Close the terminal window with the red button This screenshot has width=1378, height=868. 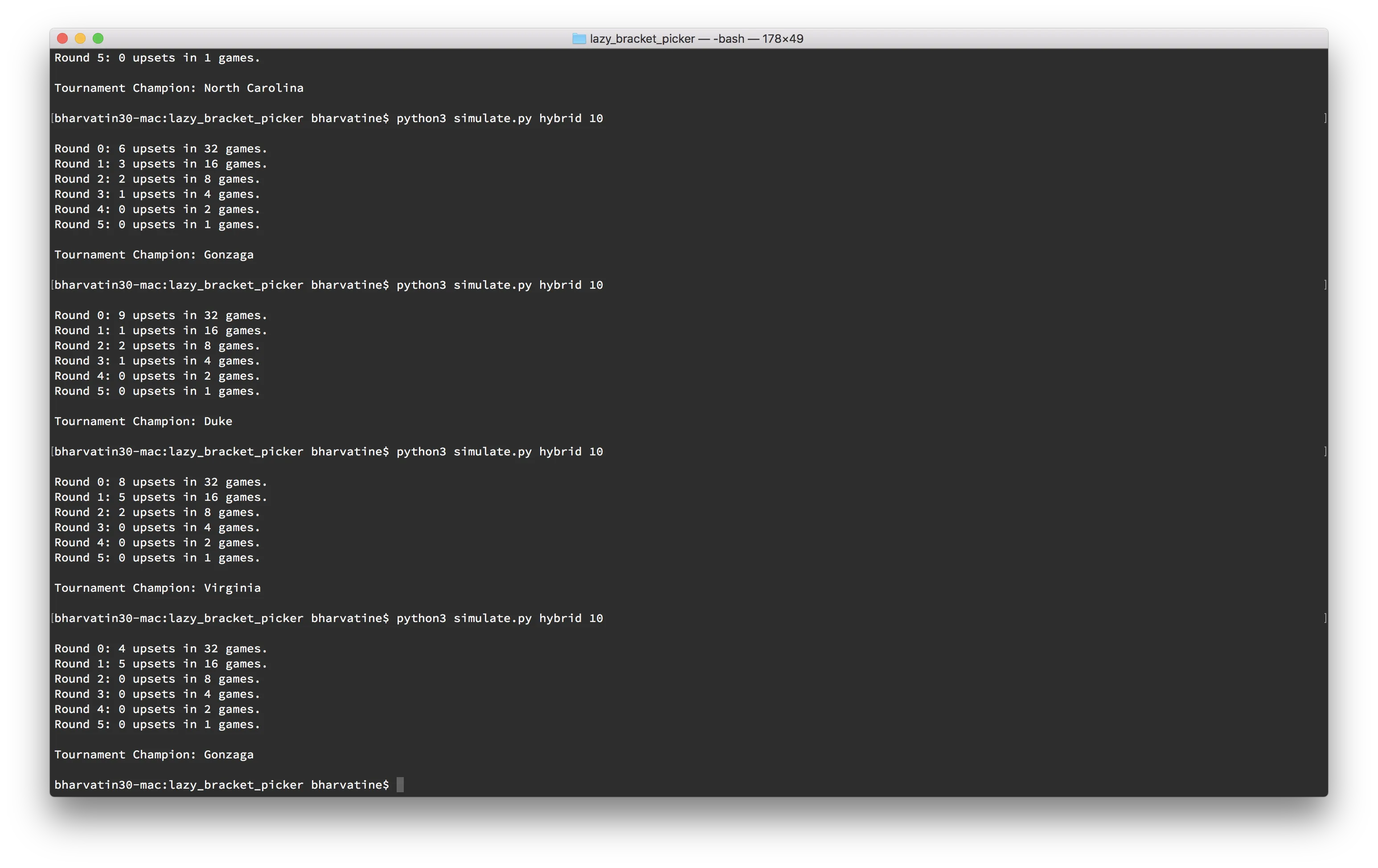tap(63, 38)
